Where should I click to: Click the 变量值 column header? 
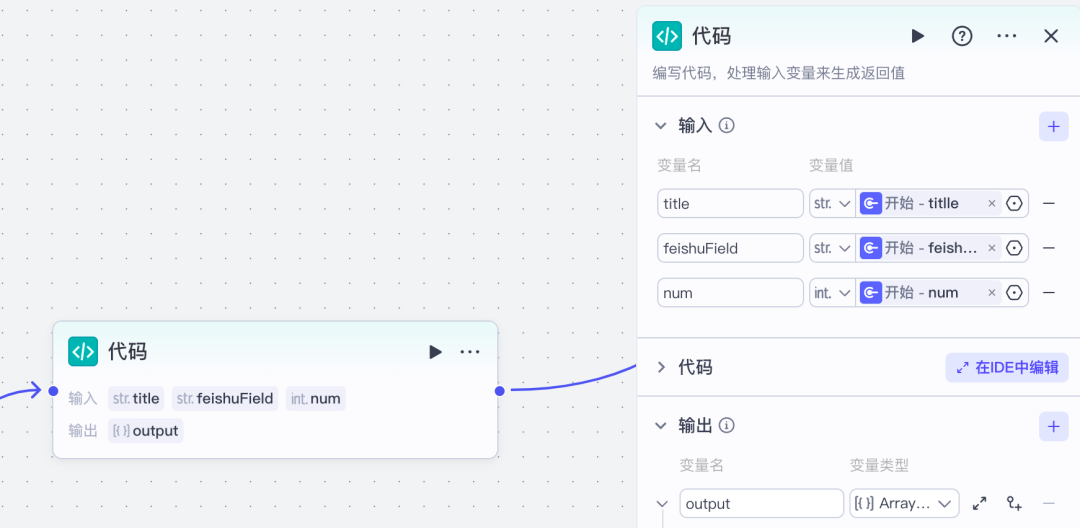pyautogui.click(x=831, y=165)
